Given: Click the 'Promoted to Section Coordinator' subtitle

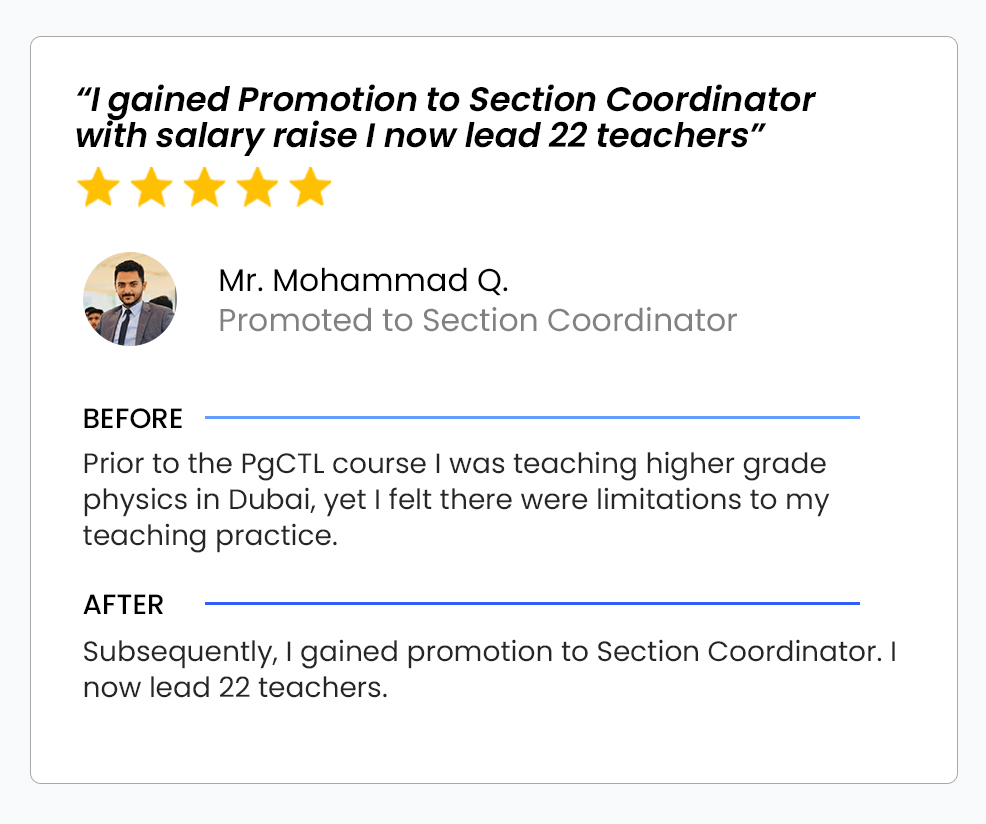Looking at the screenshot, I should [477, 320].
